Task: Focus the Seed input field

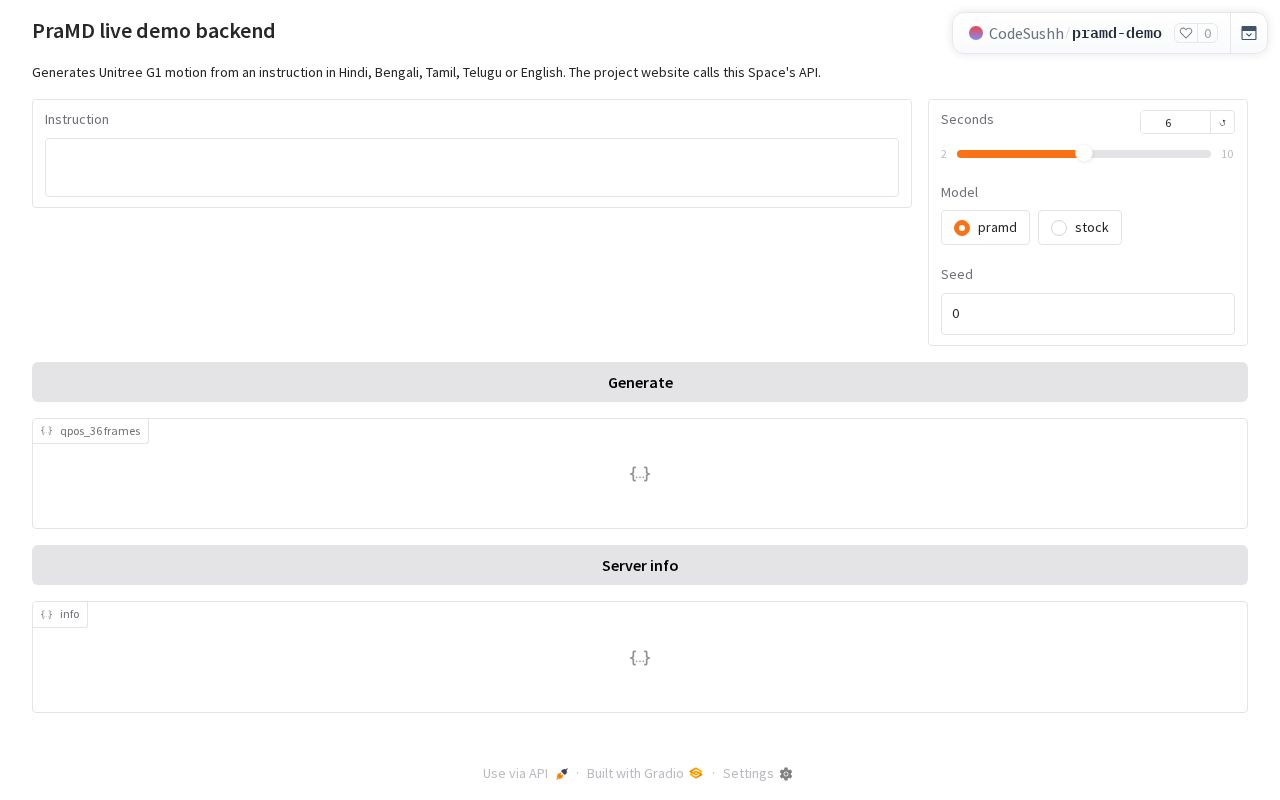Action: point(1088,314)
